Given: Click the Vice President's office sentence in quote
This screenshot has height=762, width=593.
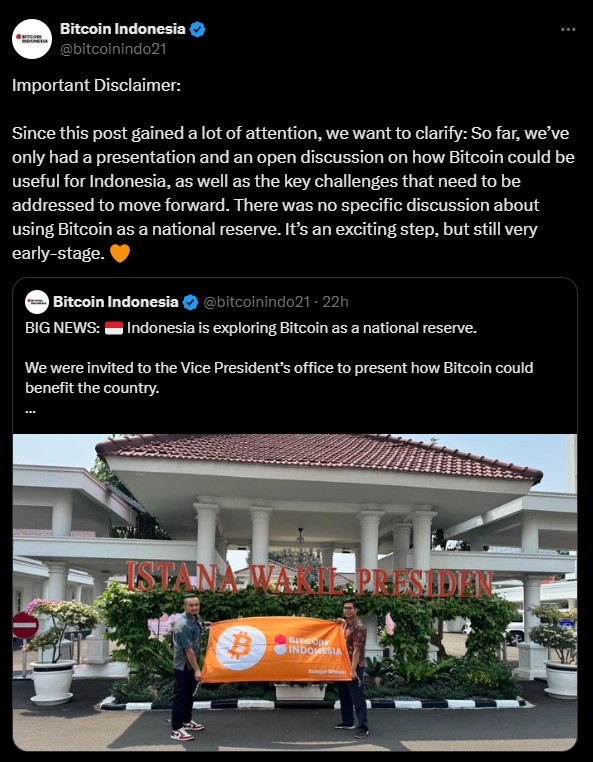Looking at the screenshot, I should (279, 378).
